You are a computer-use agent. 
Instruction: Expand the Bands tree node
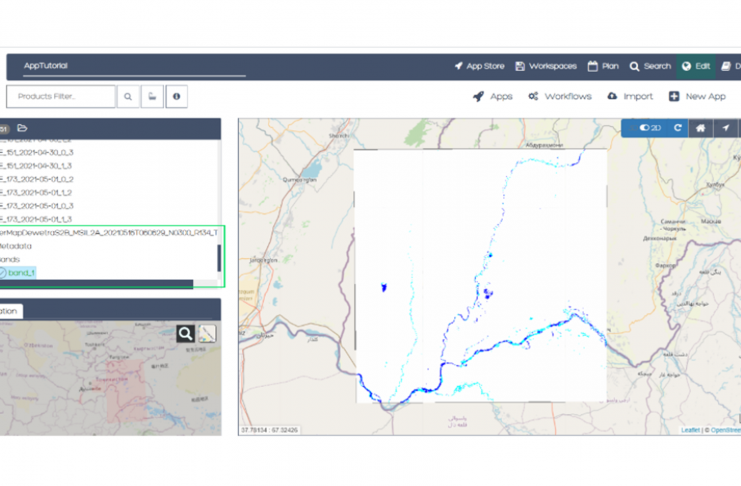point(10,260)
